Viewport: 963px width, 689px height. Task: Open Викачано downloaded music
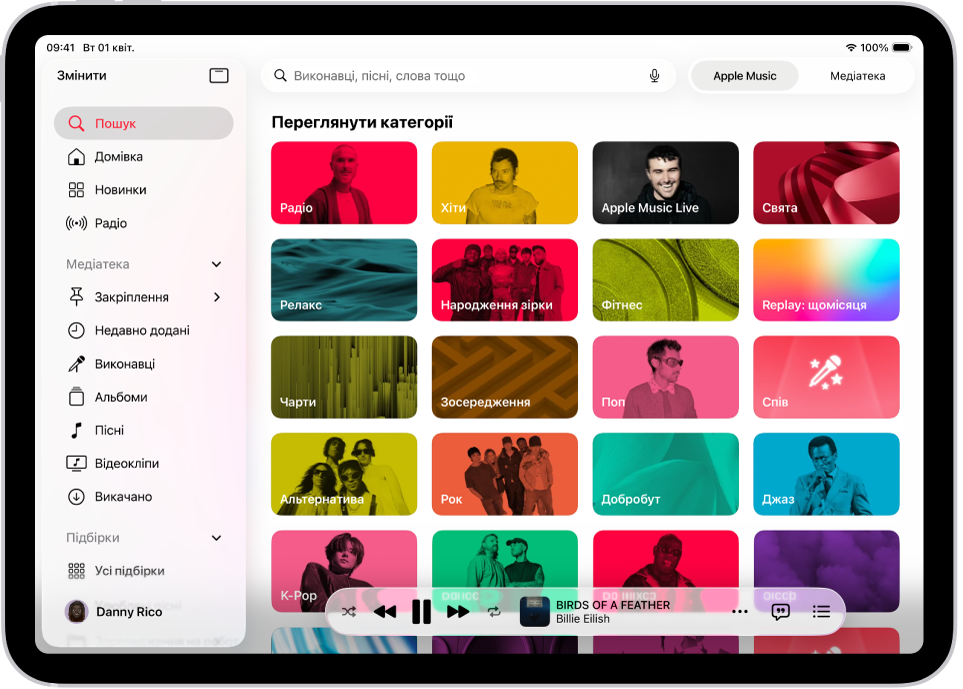point(144,497)
